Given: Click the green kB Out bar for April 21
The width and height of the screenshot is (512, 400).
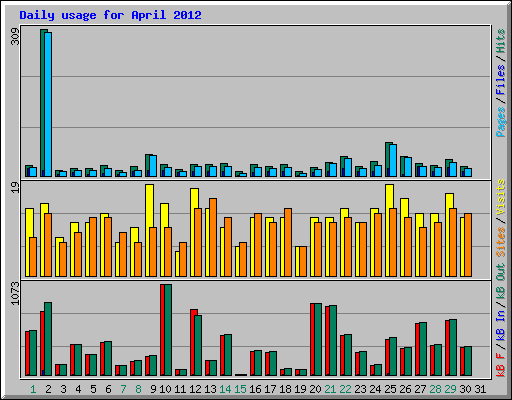Looking at the screenshot, I should point(333,340).
